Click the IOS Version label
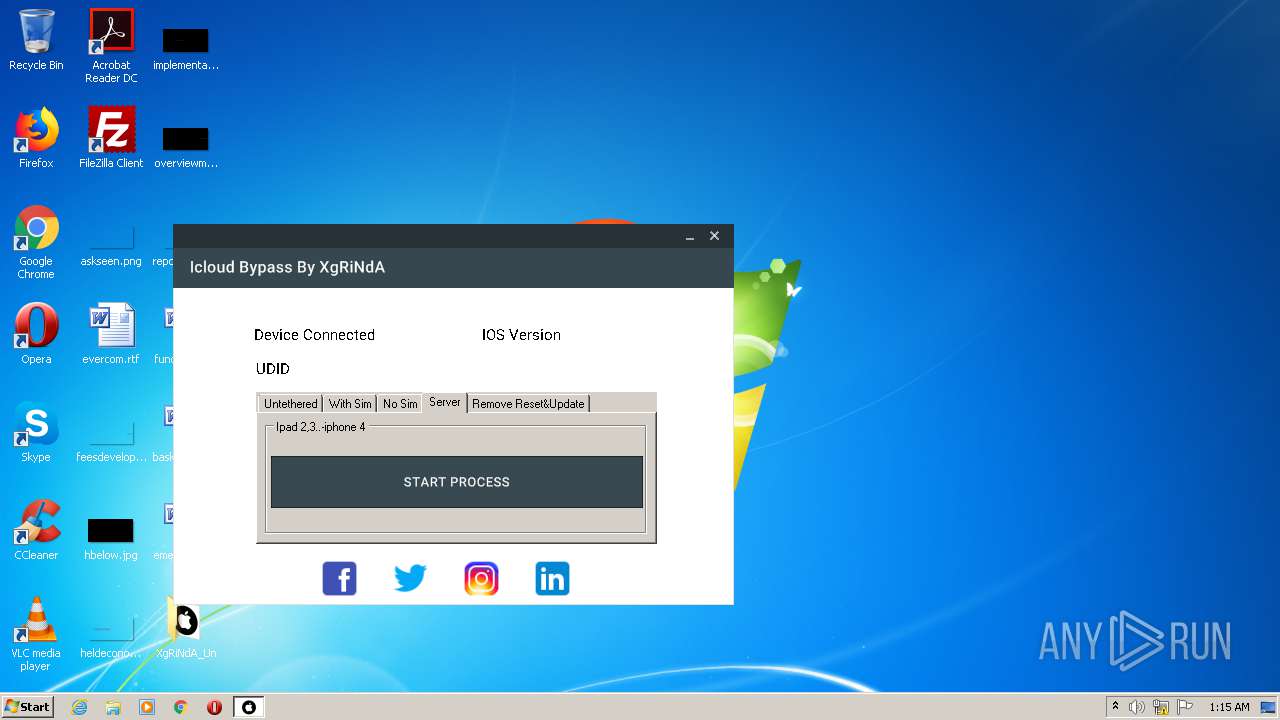The height and width of the screenshot is (720, 1280). (x=521, y=335)
